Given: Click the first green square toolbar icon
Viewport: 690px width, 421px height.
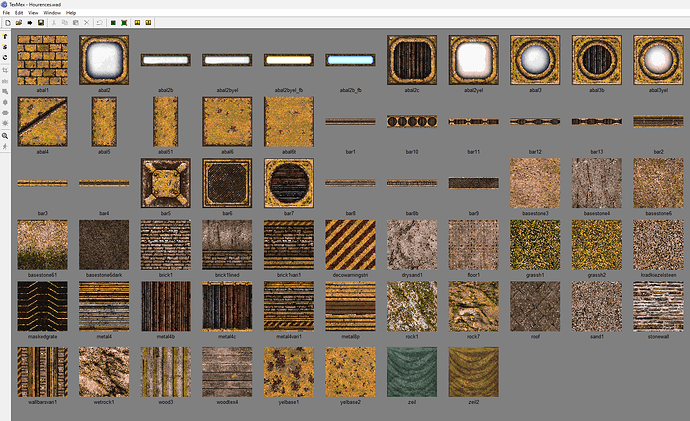Looking at the screenshot, I should coord(113,22).
